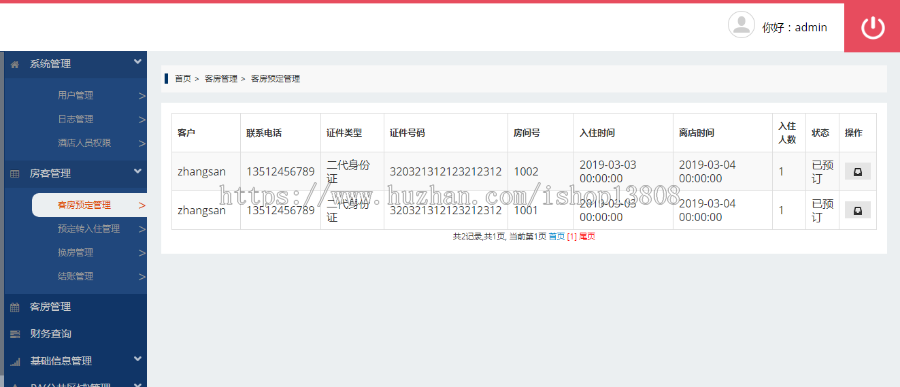Collapse the 系统管理 menu chevron
Image resolution: width=900 pixels, height=387 pixels.
coord(137,62)
